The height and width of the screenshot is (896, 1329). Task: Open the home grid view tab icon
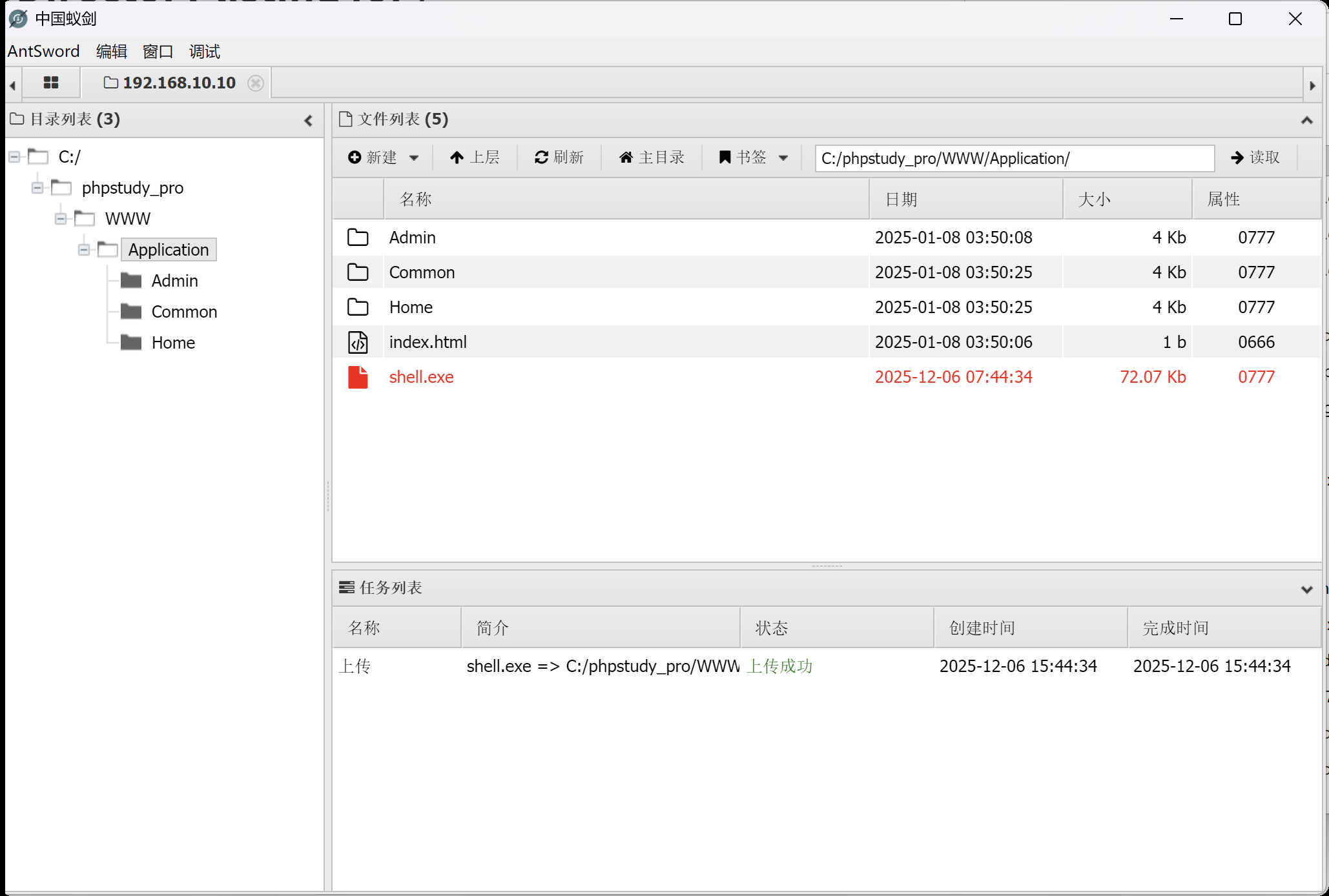coord(51,83)
